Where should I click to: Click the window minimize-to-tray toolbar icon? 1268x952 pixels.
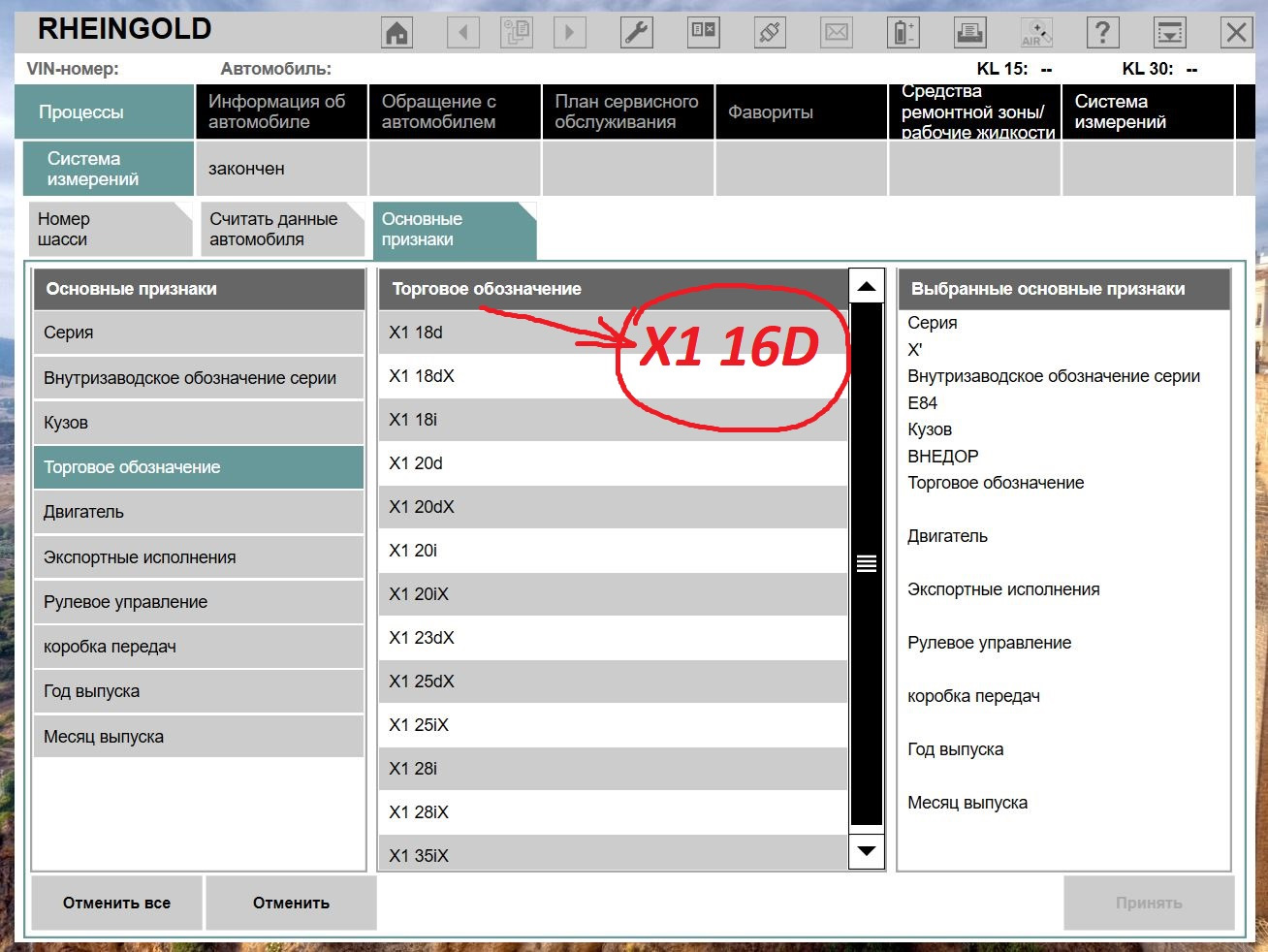[1170, 33]
